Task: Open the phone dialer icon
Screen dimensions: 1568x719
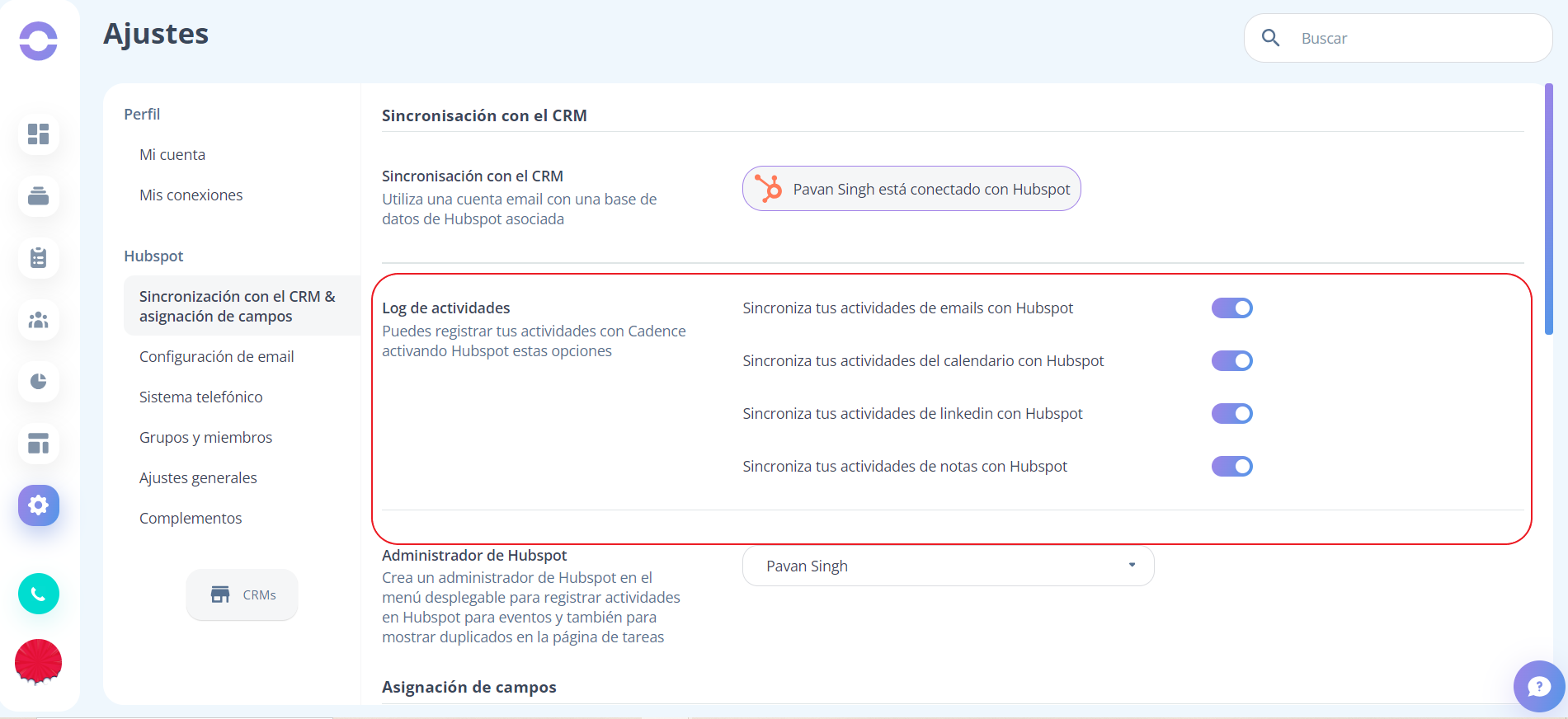Action: (x=38, y=594)
